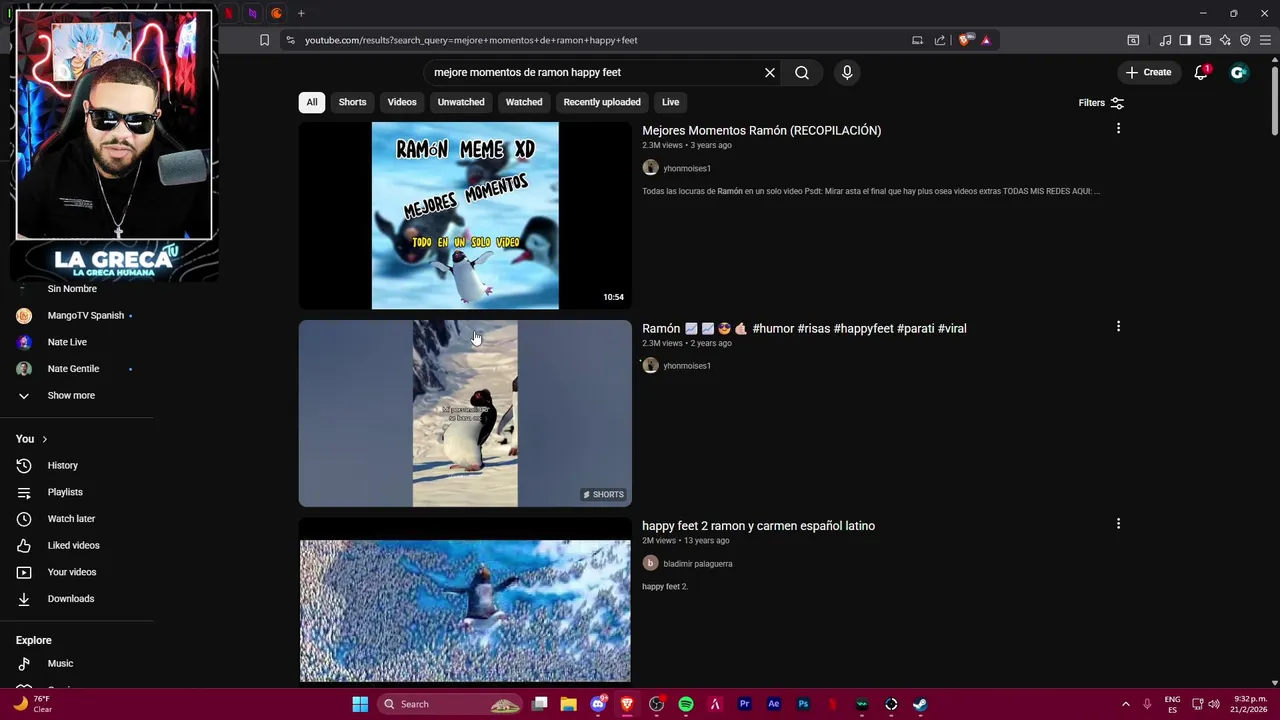The height and width of the screenshot is (720, 1280).
Task: Open Your videos in sidebar
Action: 72,572
